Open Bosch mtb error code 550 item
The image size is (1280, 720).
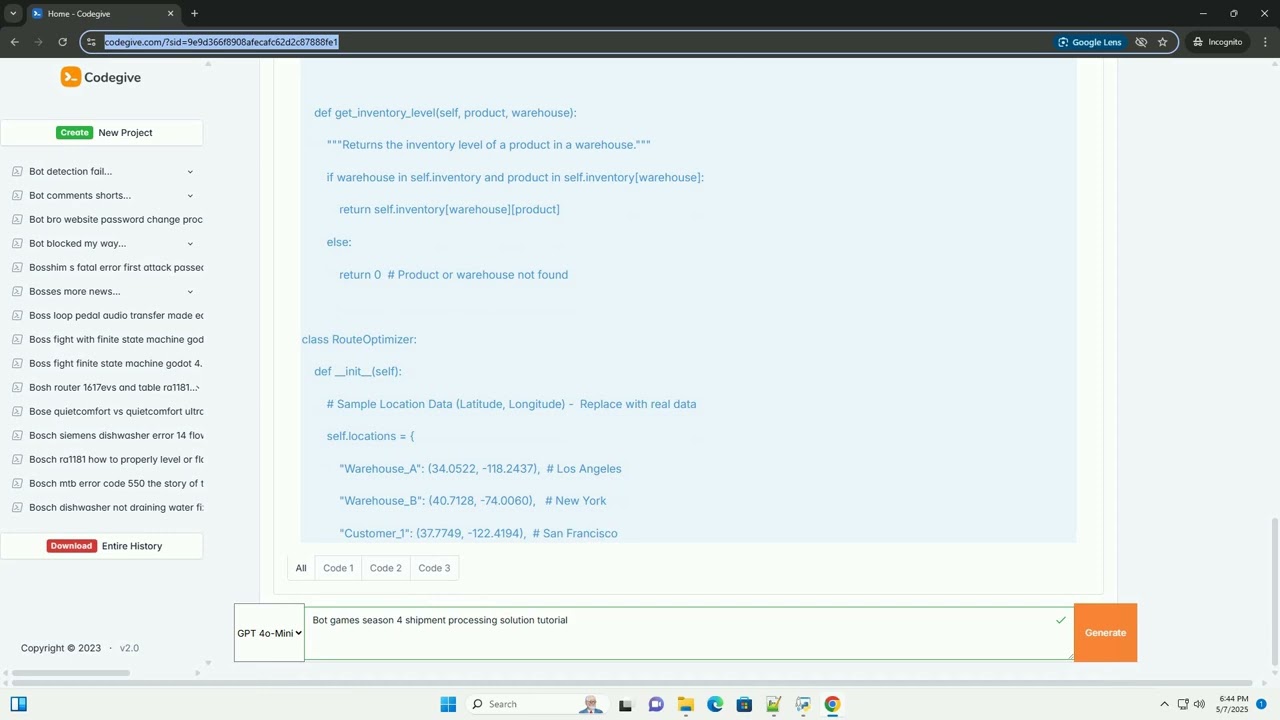point(116,483)
